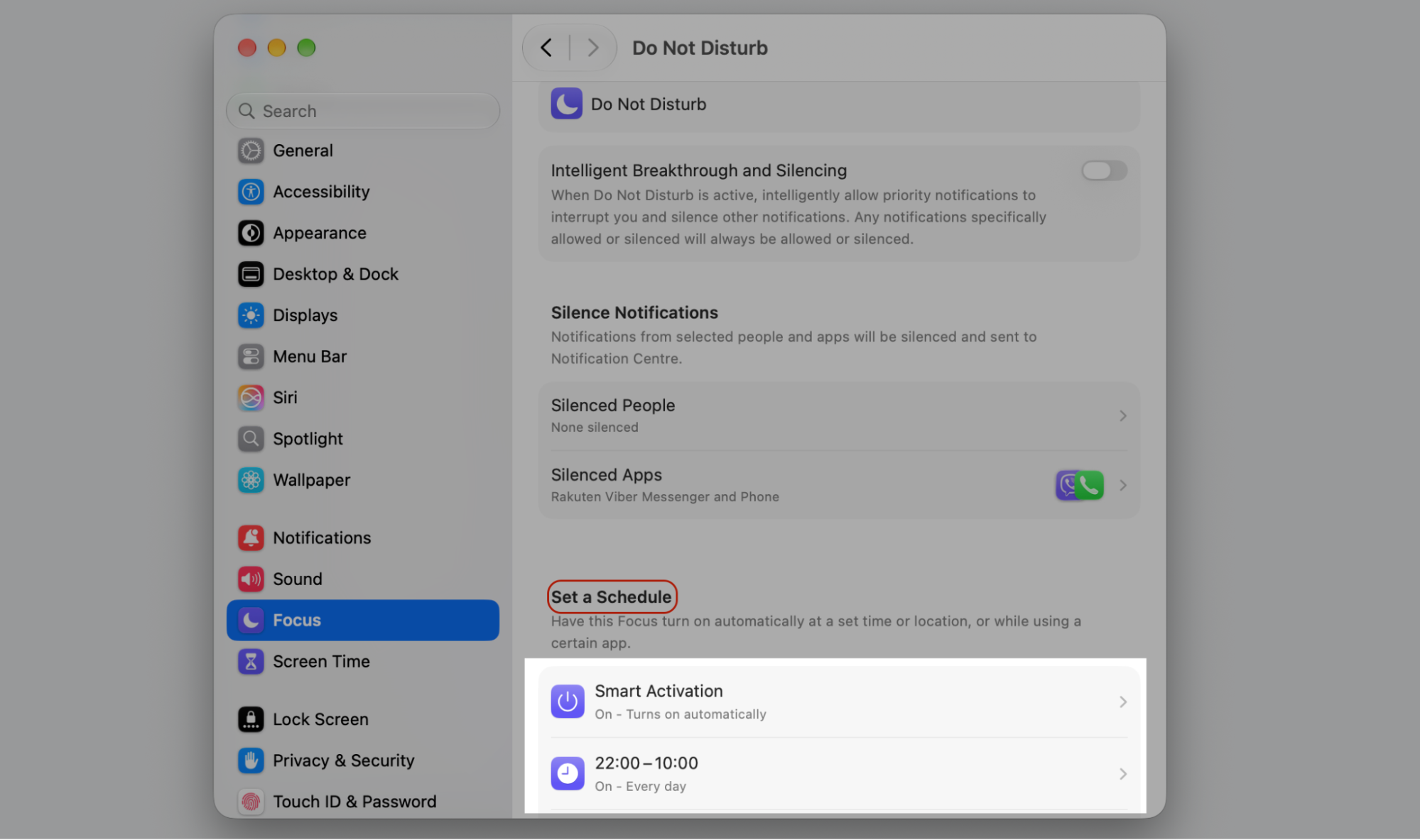Click the green zoom window button

click(x=306, y=48)
